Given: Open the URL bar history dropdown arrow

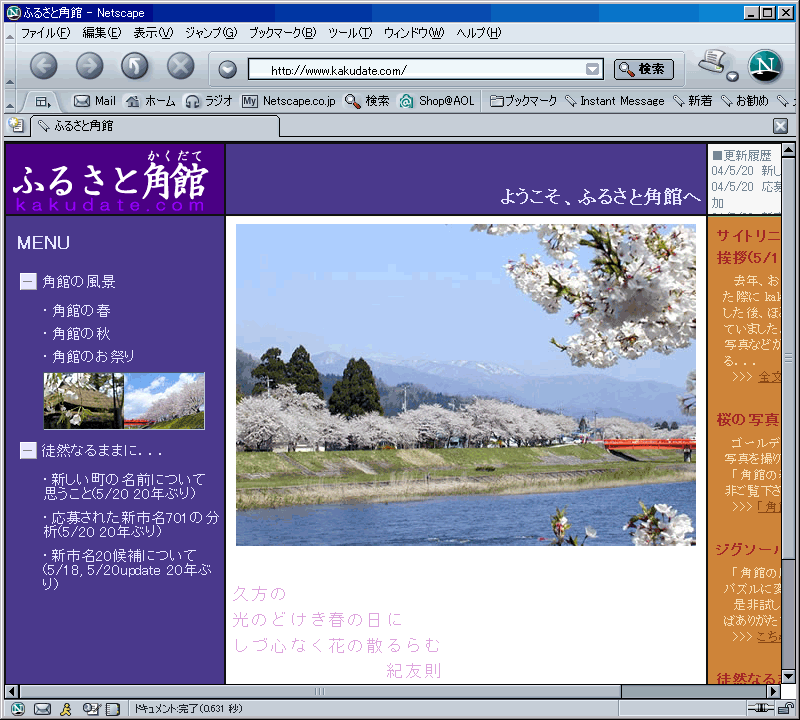Looking at the screenshot, I should pos(592,69).
